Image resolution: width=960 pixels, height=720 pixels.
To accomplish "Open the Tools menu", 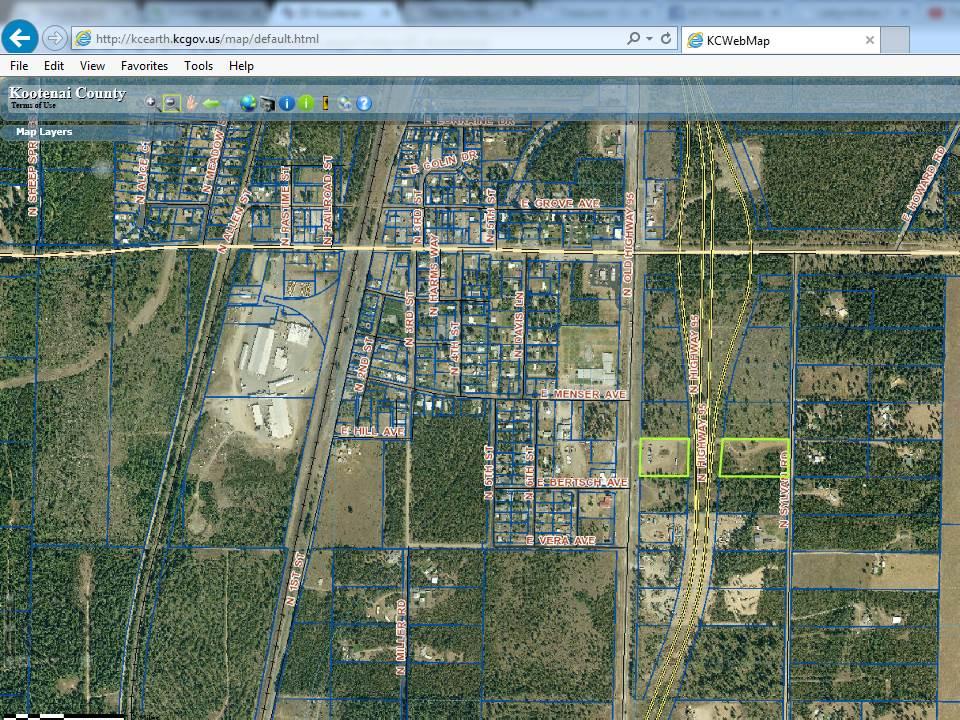I will pyautogui.click(x=198, y=66).
